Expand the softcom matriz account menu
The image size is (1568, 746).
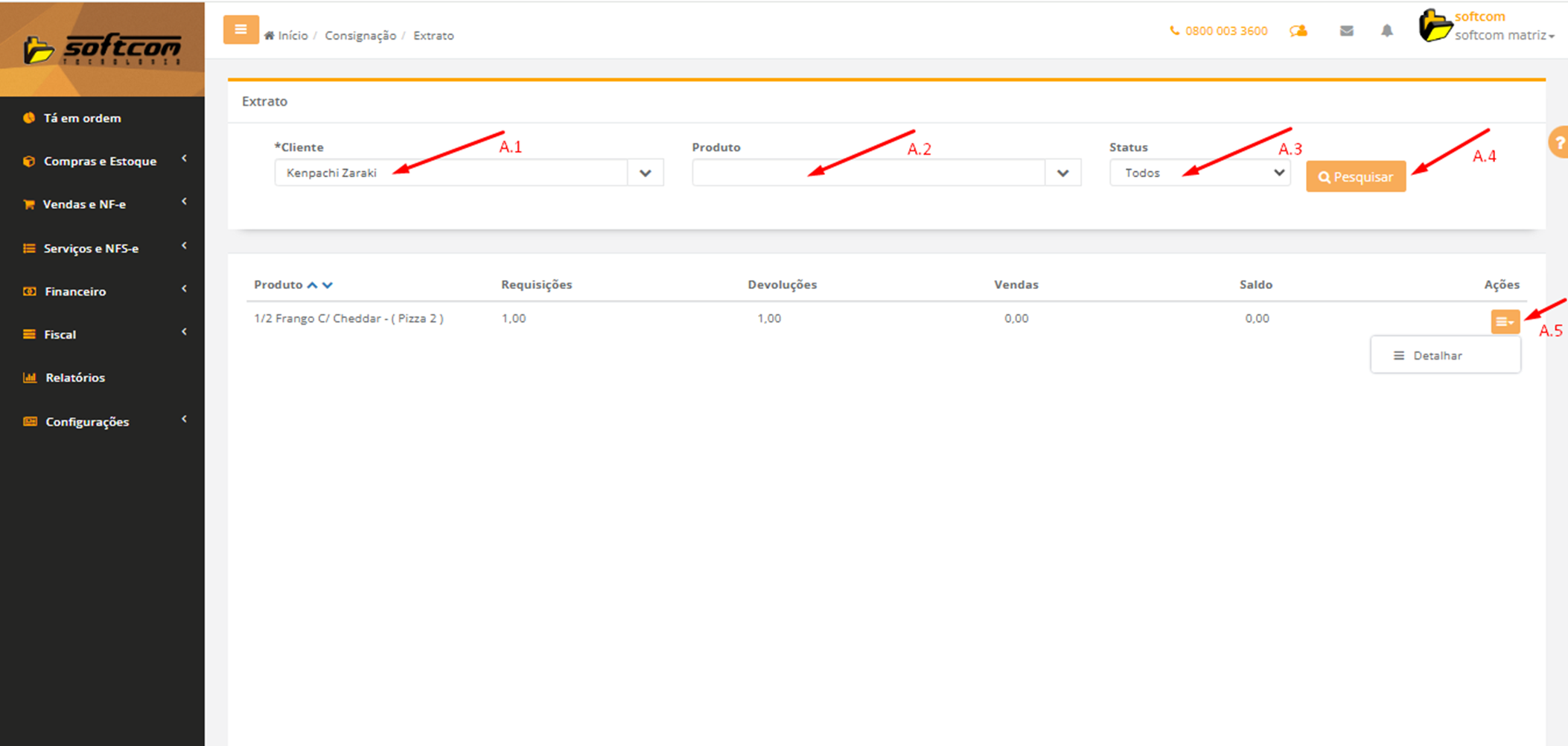[1503, 36]
